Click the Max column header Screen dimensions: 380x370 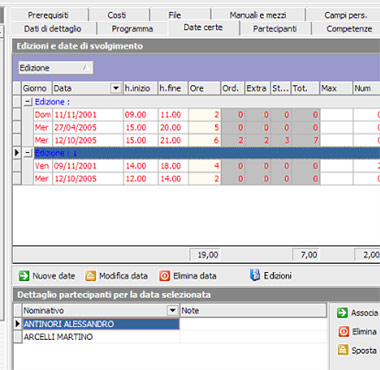click(x=336, y=88)
